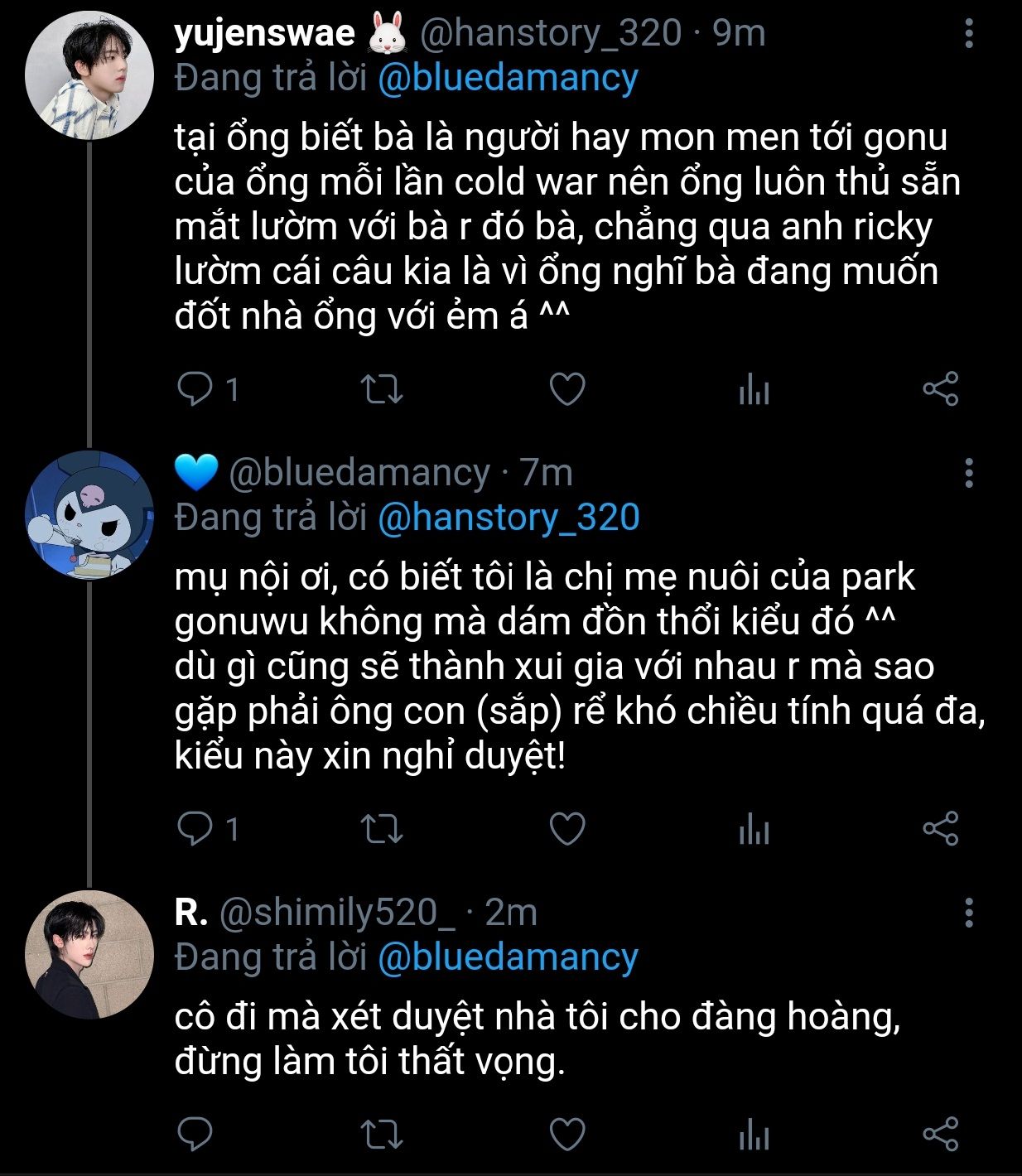The image size is (1022, 1176).
Task: Open more options on bluedamancy's tweet
Action: coord(969,473)
